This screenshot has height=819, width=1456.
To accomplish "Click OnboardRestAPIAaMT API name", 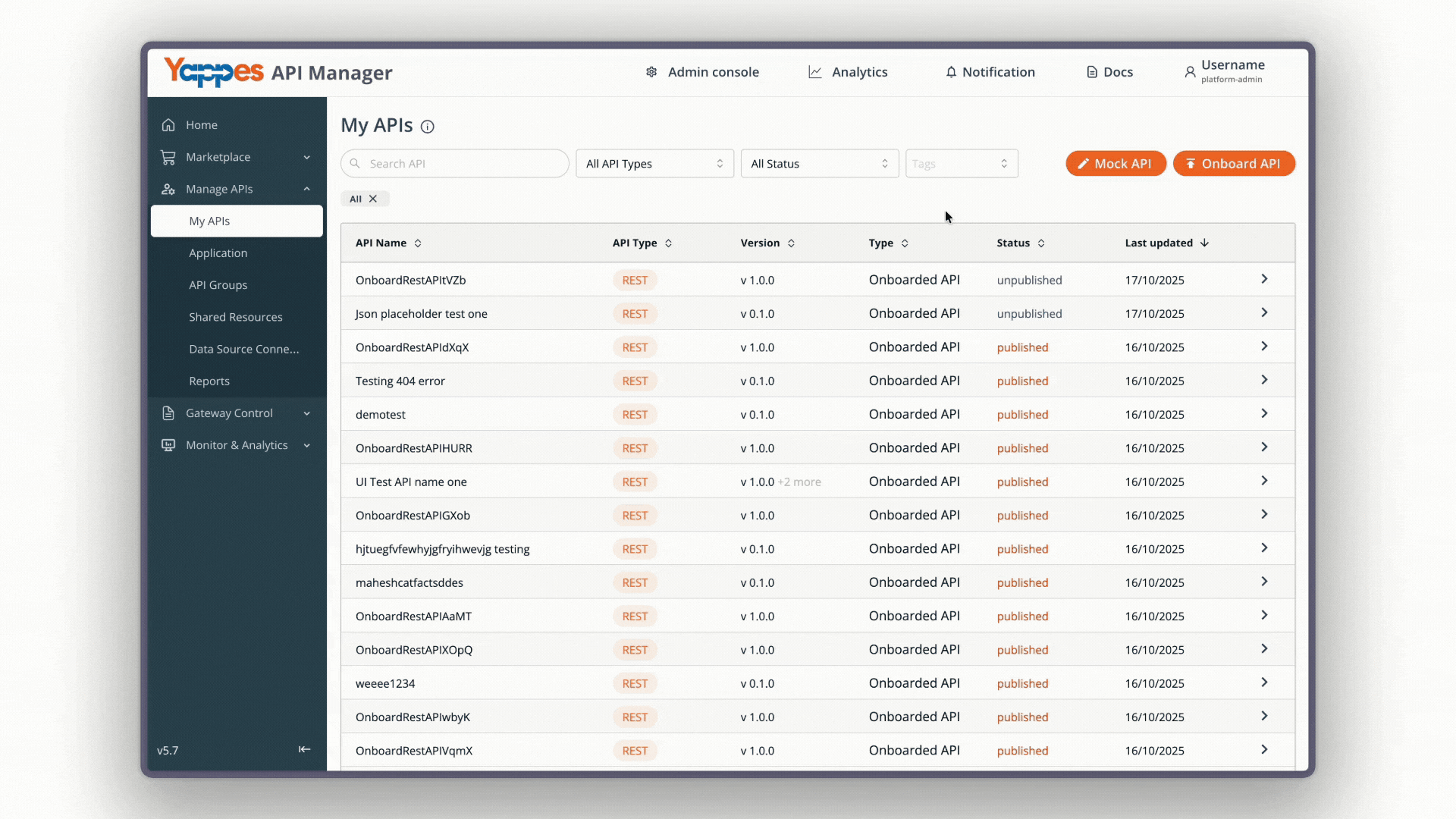I will (x=413, y=617).
